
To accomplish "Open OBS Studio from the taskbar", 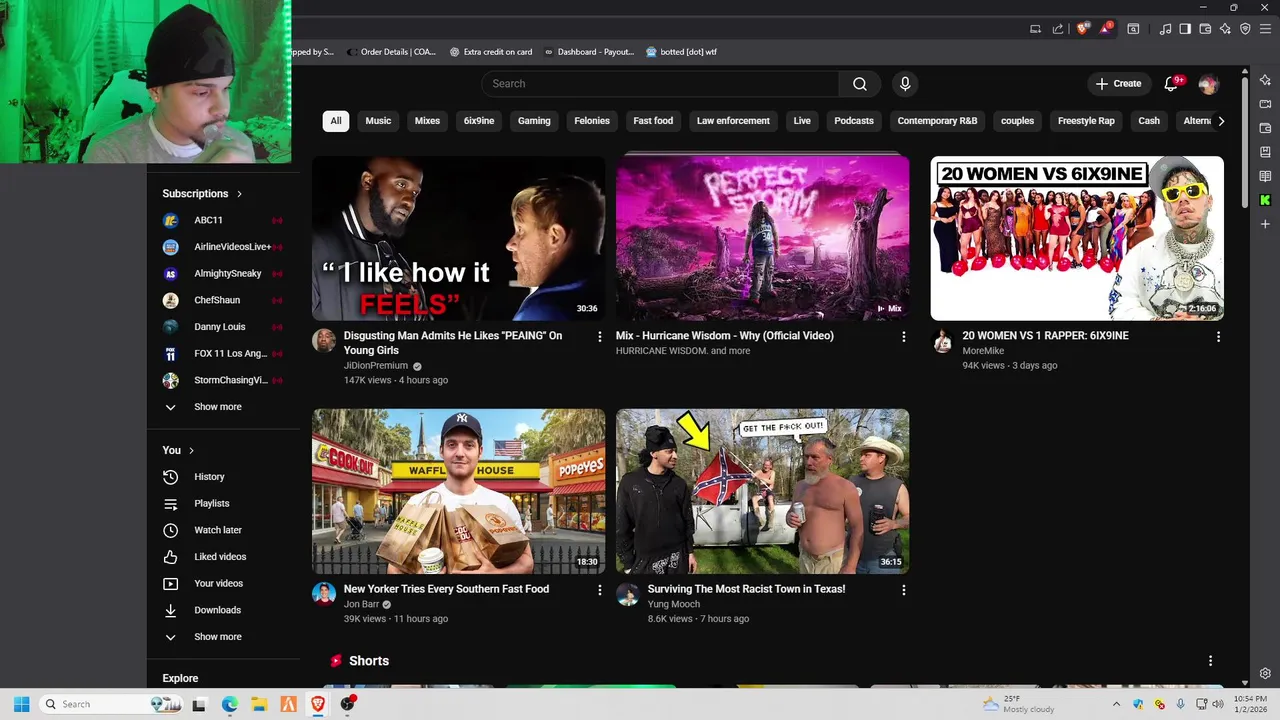I will pos(347,704).
